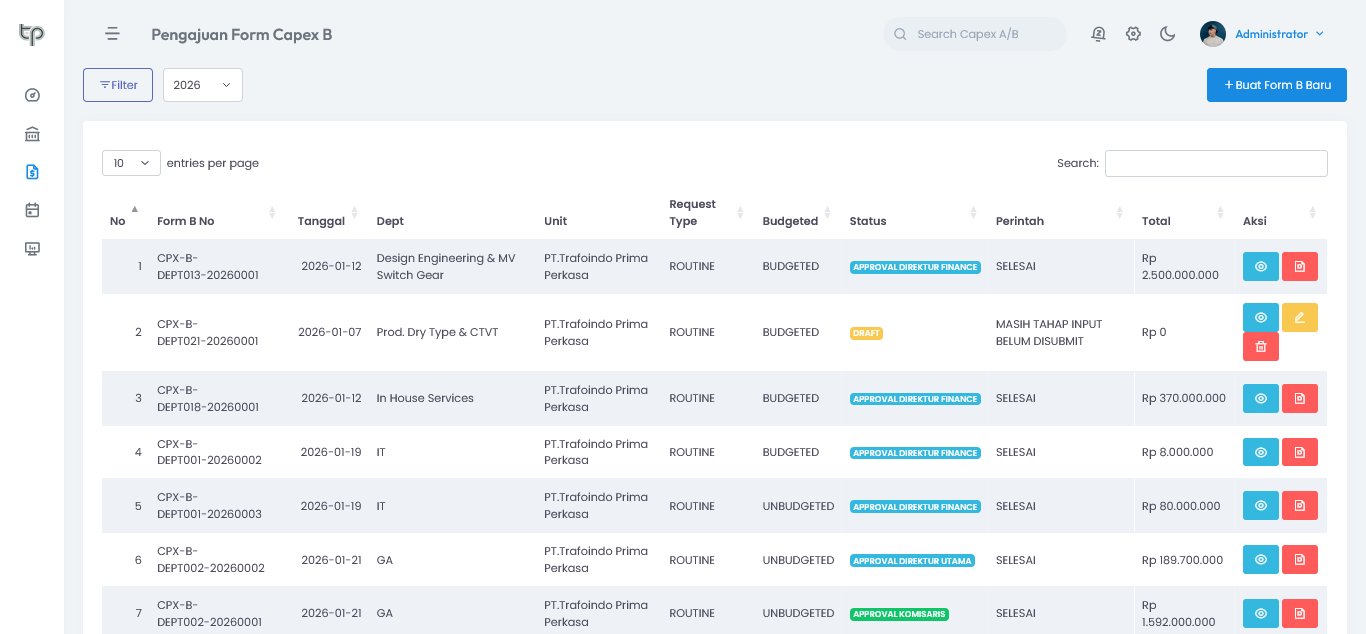
Task: Toggle dark mode with moon icon
Action: point(1167,34)
